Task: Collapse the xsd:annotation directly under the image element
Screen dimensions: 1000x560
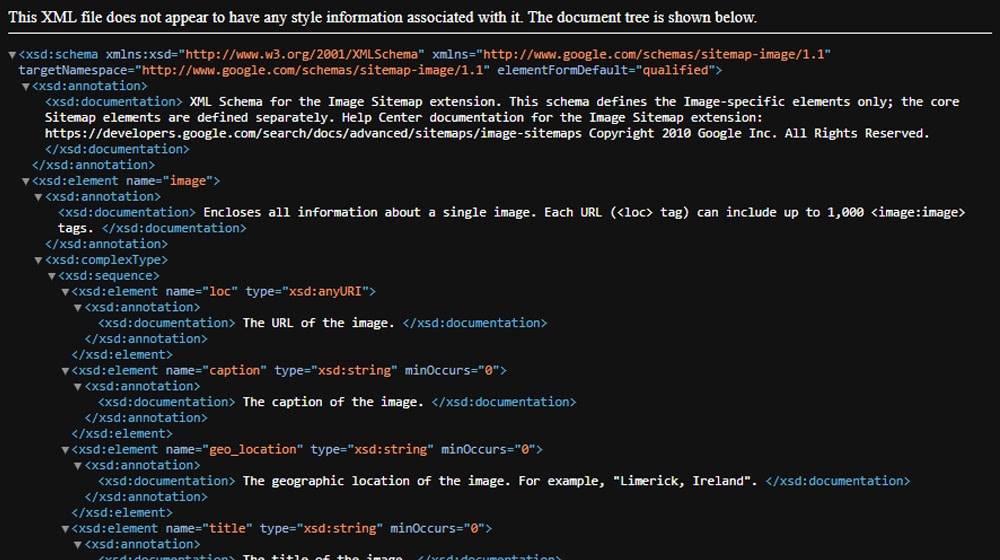Action: [x=38, y=197]
